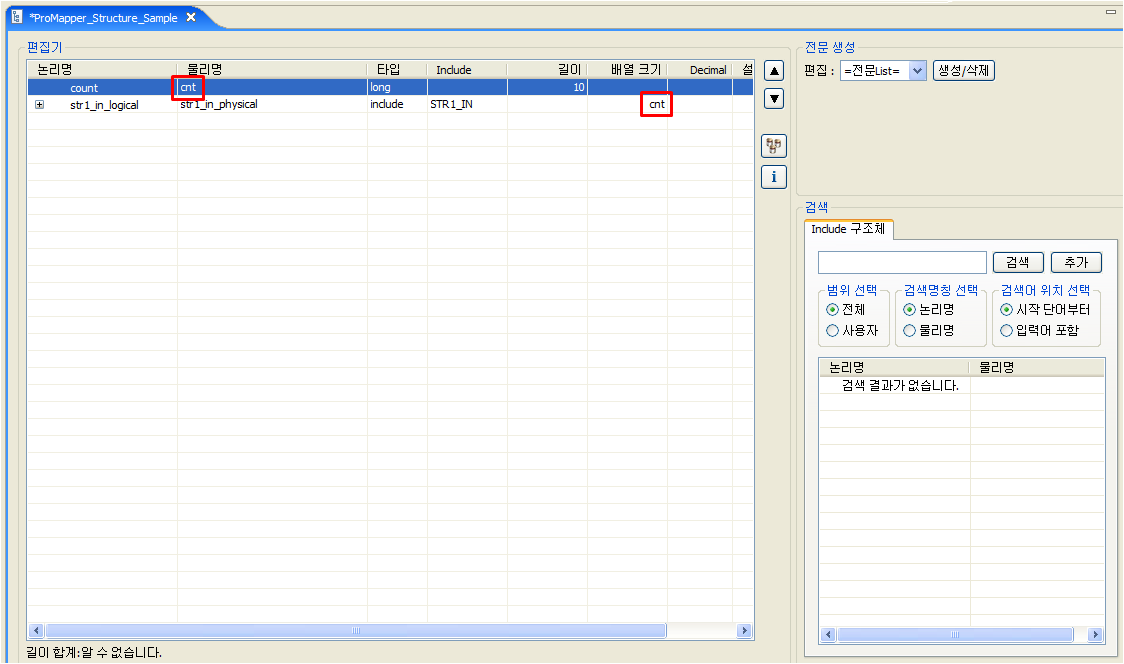Move the count row up using the up arrow
Image resolution: width=1124 pixels, height=664 pixels.
[773, 70]
